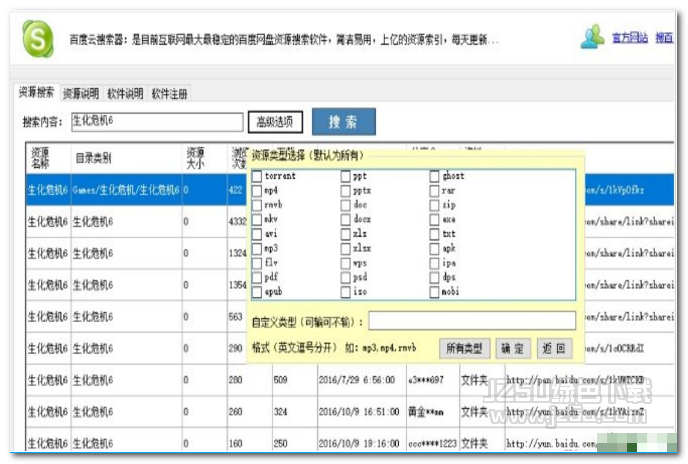
Task: Click the blue 搜索 button
Action: click(x=344, y=122)
